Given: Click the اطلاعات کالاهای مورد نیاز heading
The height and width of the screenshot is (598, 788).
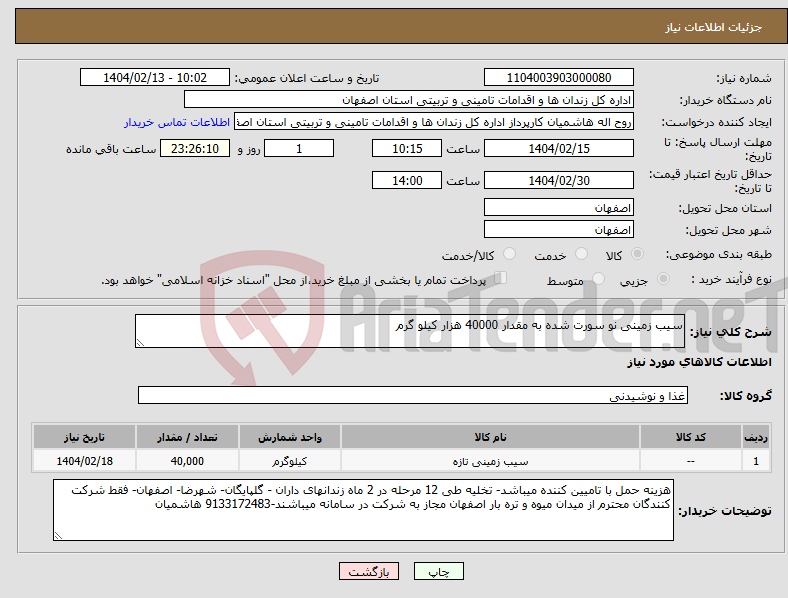Looking at the screenshot, I should (699, 362).
